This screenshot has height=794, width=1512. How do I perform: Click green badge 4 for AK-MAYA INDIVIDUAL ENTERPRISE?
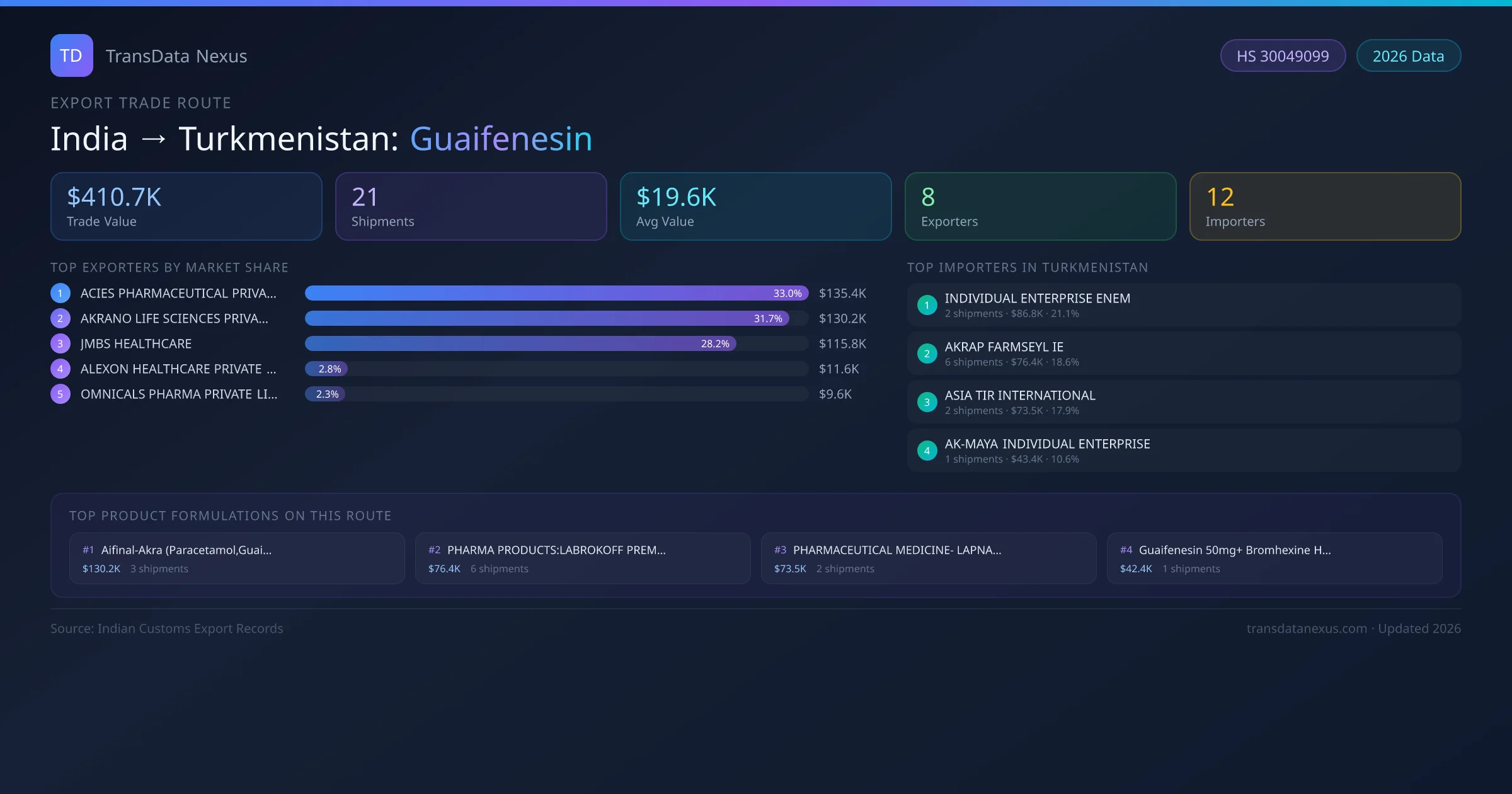click(927, 451)
